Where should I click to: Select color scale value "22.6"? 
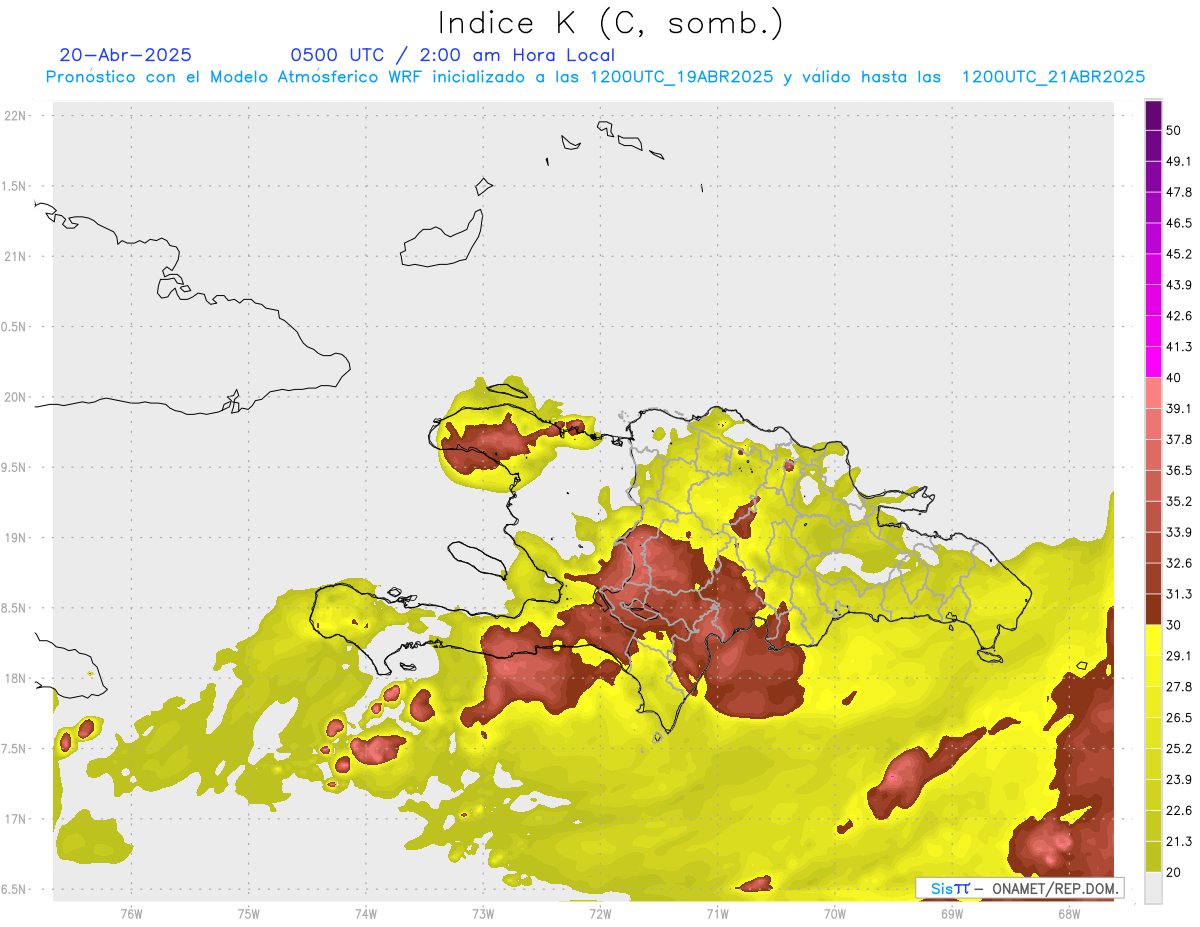(x=1179, y=810)
